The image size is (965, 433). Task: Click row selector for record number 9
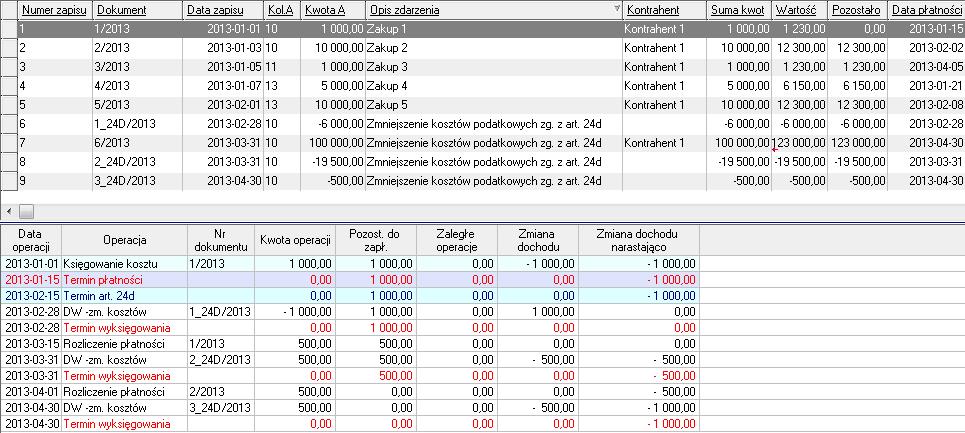click(x=8, y=181)
